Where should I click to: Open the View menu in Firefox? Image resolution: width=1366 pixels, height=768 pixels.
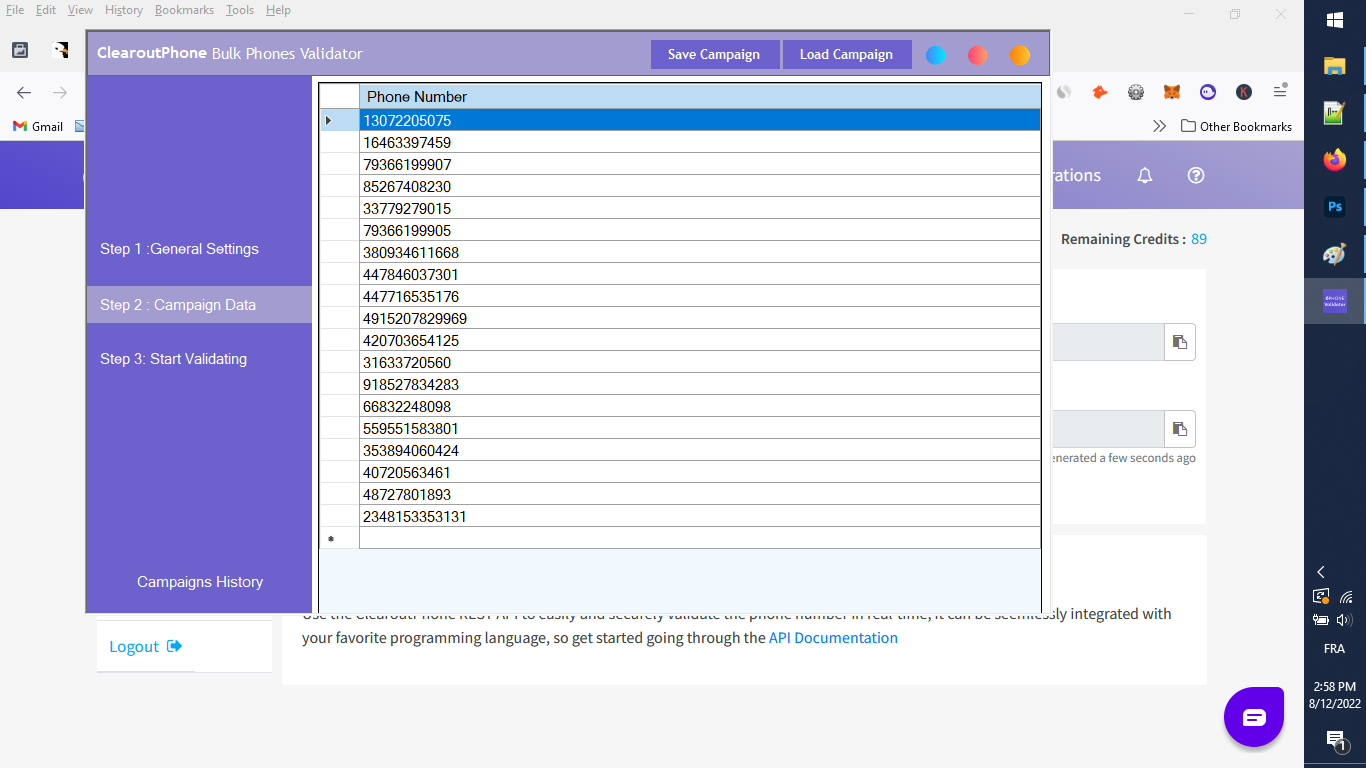coord(80,10)
